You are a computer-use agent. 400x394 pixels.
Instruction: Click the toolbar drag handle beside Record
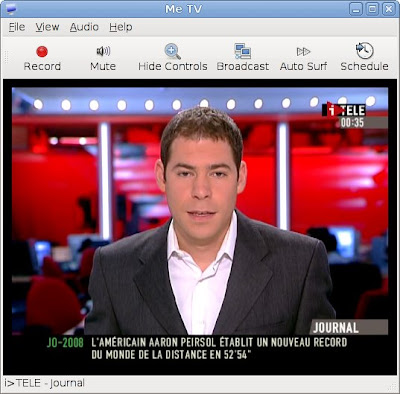click(6, 57)
